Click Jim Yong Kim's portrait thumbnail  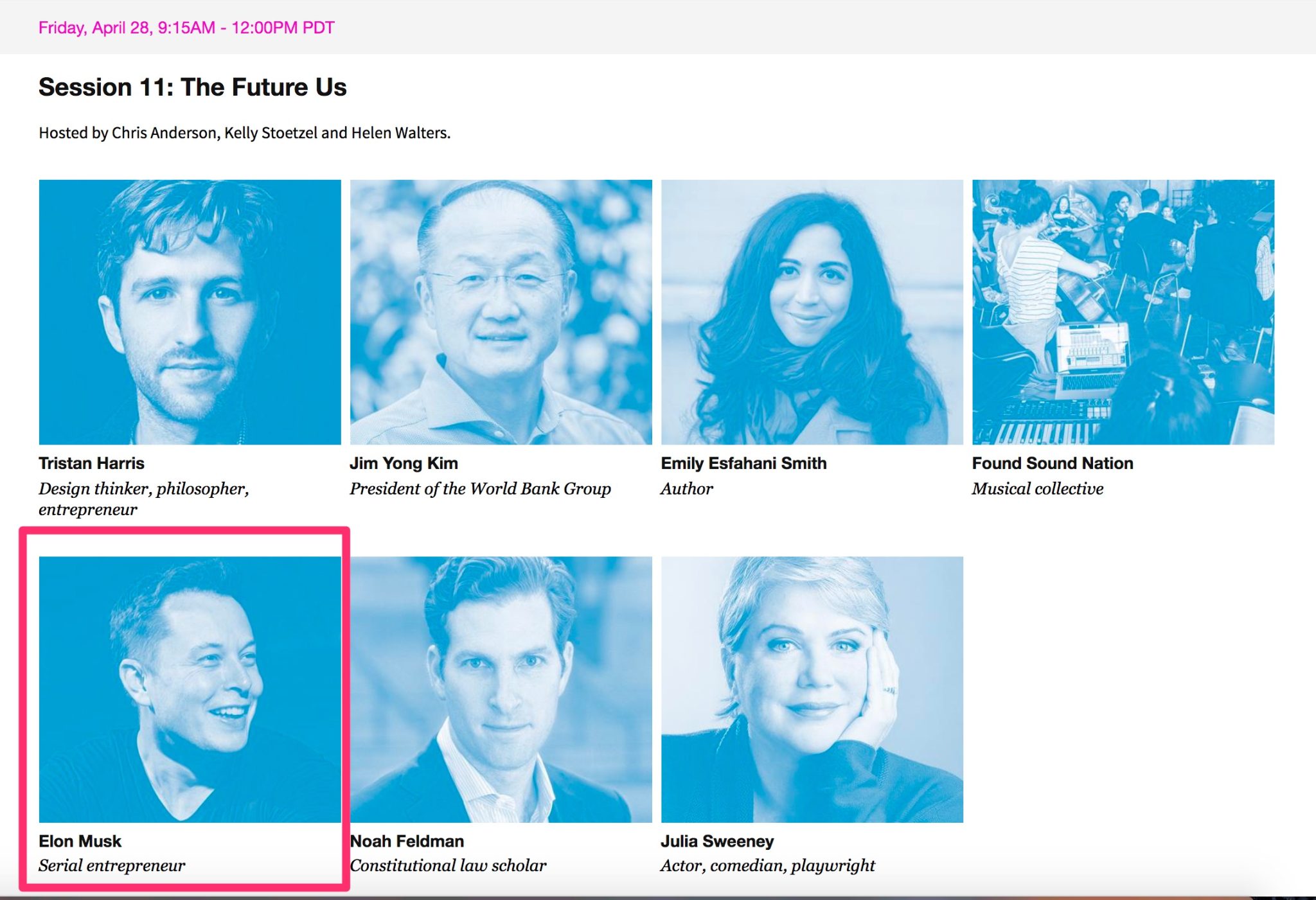pyautogui.click(x=501, y=312)
